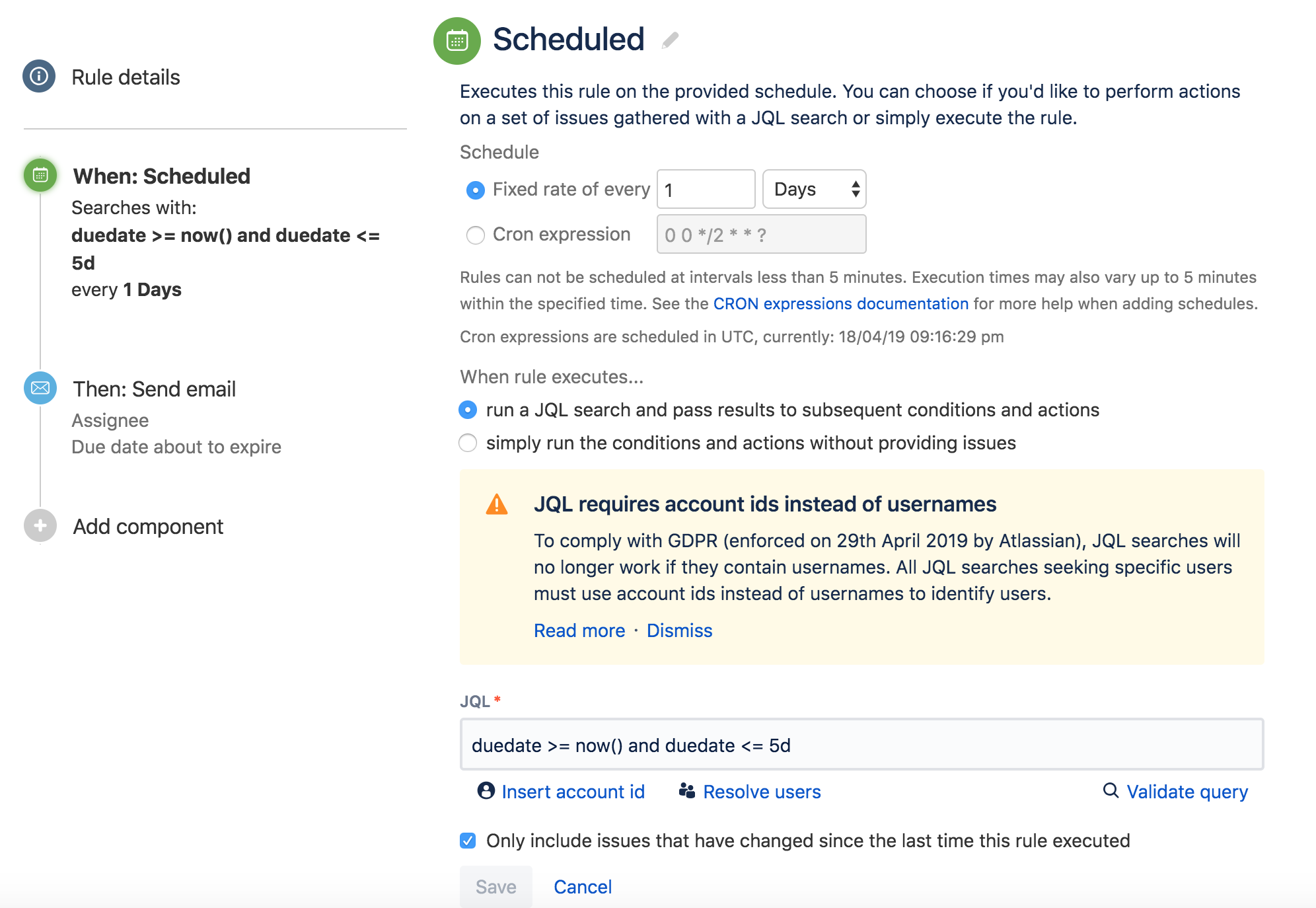Uncheck only include changed issues option
The height and width of the screenshot is (908, 1316).
(x=468, y=840)
